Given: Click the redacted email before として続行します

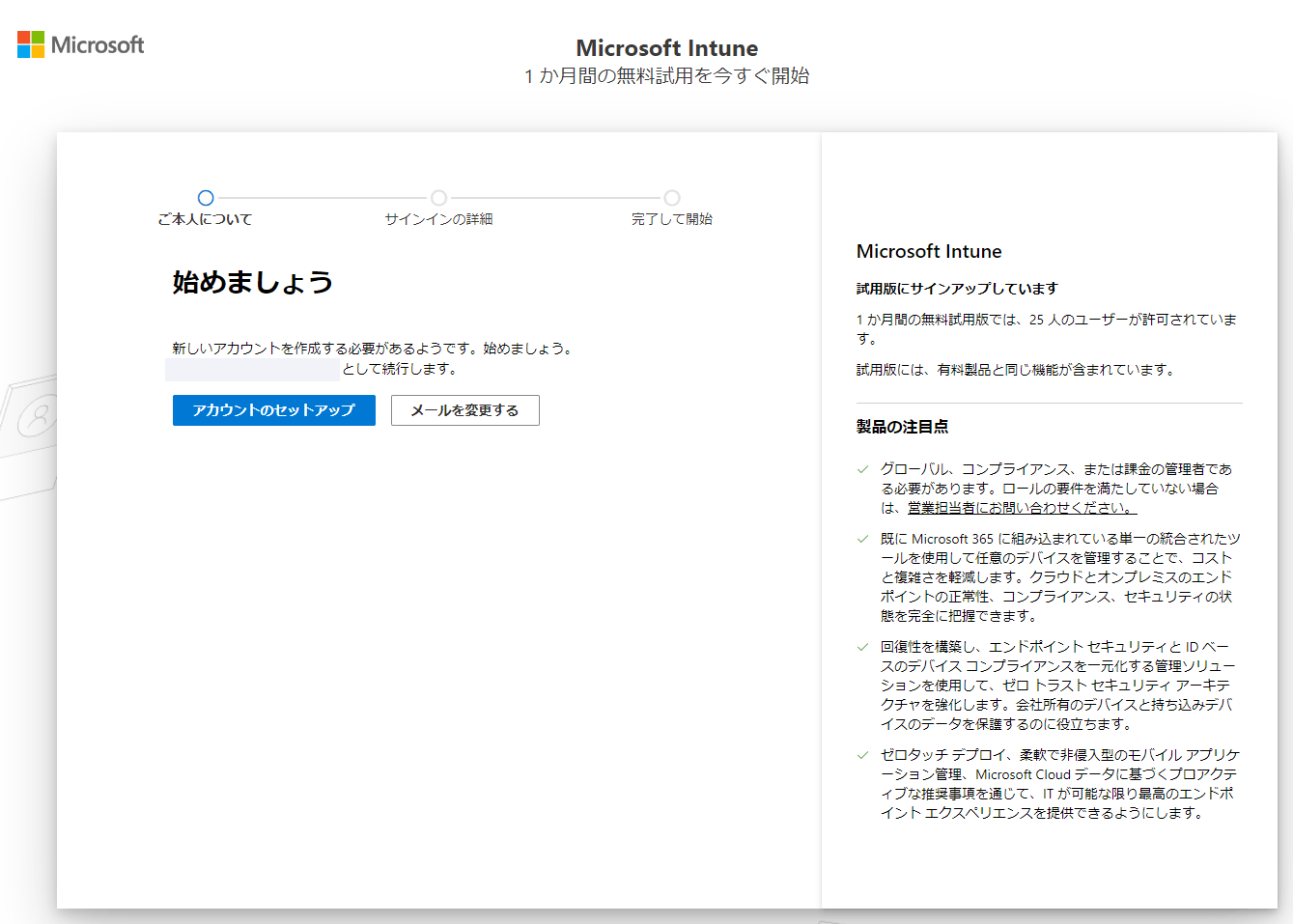Looking at the screenshot, I should [253, 369].
